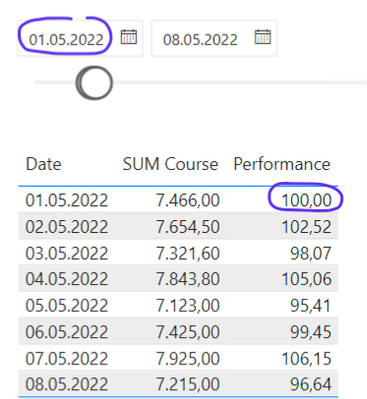Select the 01.05.2022 date cell in table
This screenshot has height=399, width=367.
coord(67,200)
